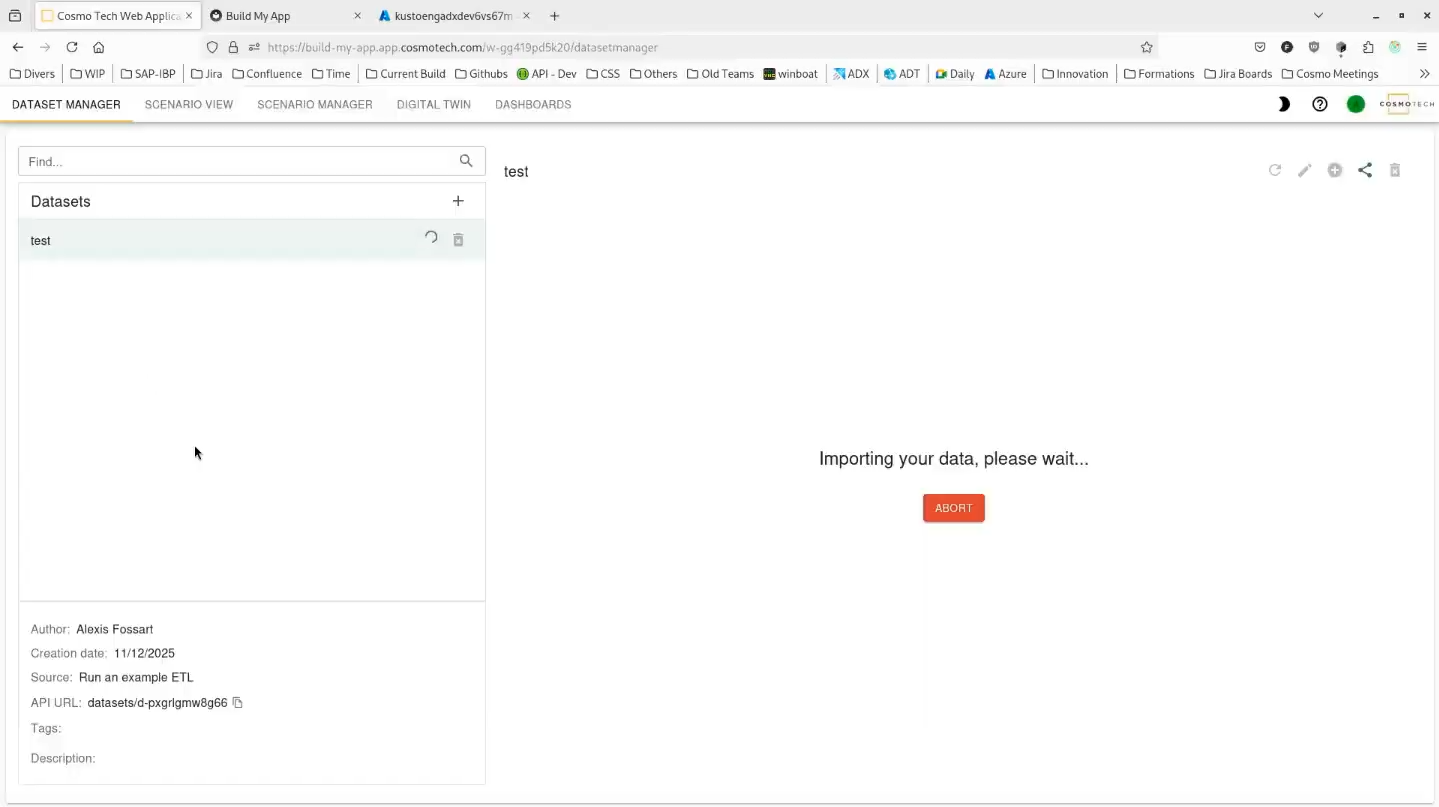The image size is (1439, 807).
Task: Add a new dataset with the plus button
Action: 458,201
